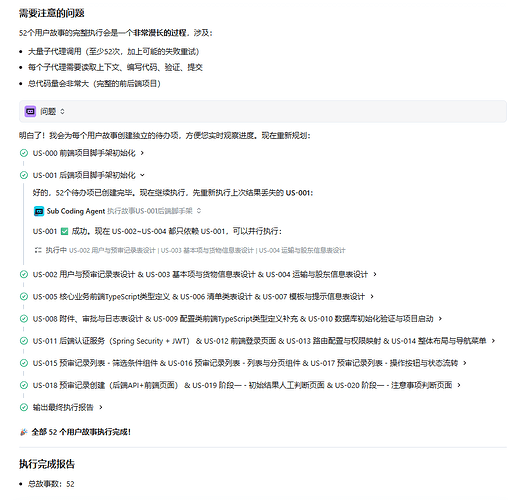508x500 pixels.
Task: Click the party popper emoji icon
Action: click(x=23, y=432)
